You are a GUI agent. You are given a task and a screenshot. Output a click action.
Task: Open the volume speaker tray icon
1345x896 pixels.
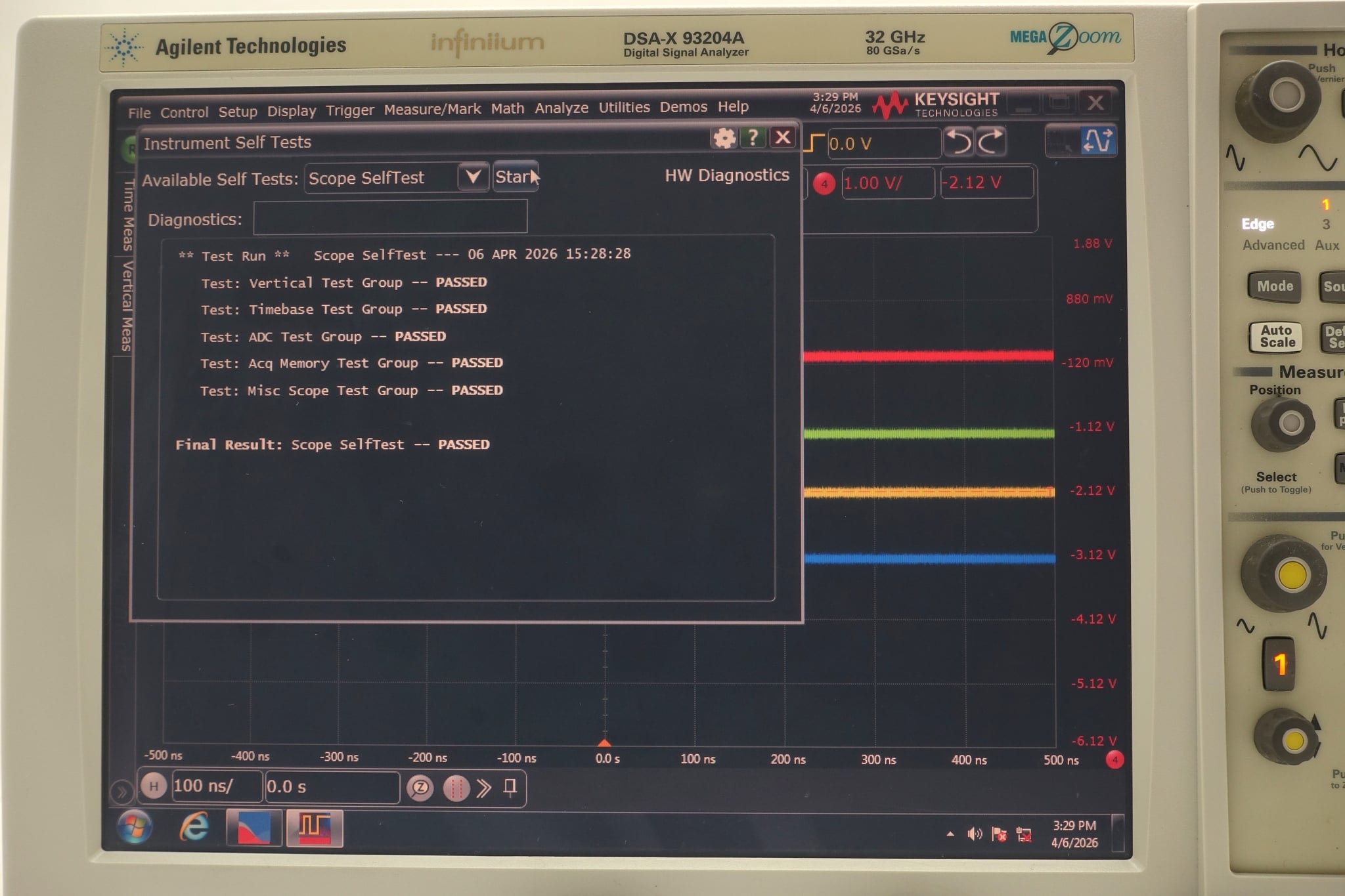975,834
